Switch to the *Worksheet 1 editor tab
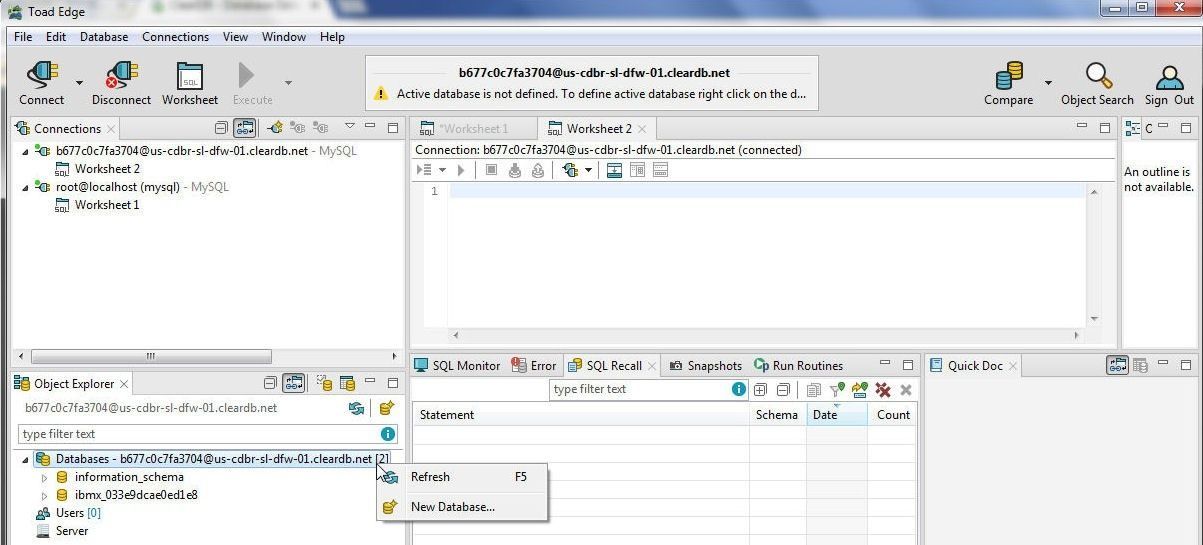 [473, 128]
